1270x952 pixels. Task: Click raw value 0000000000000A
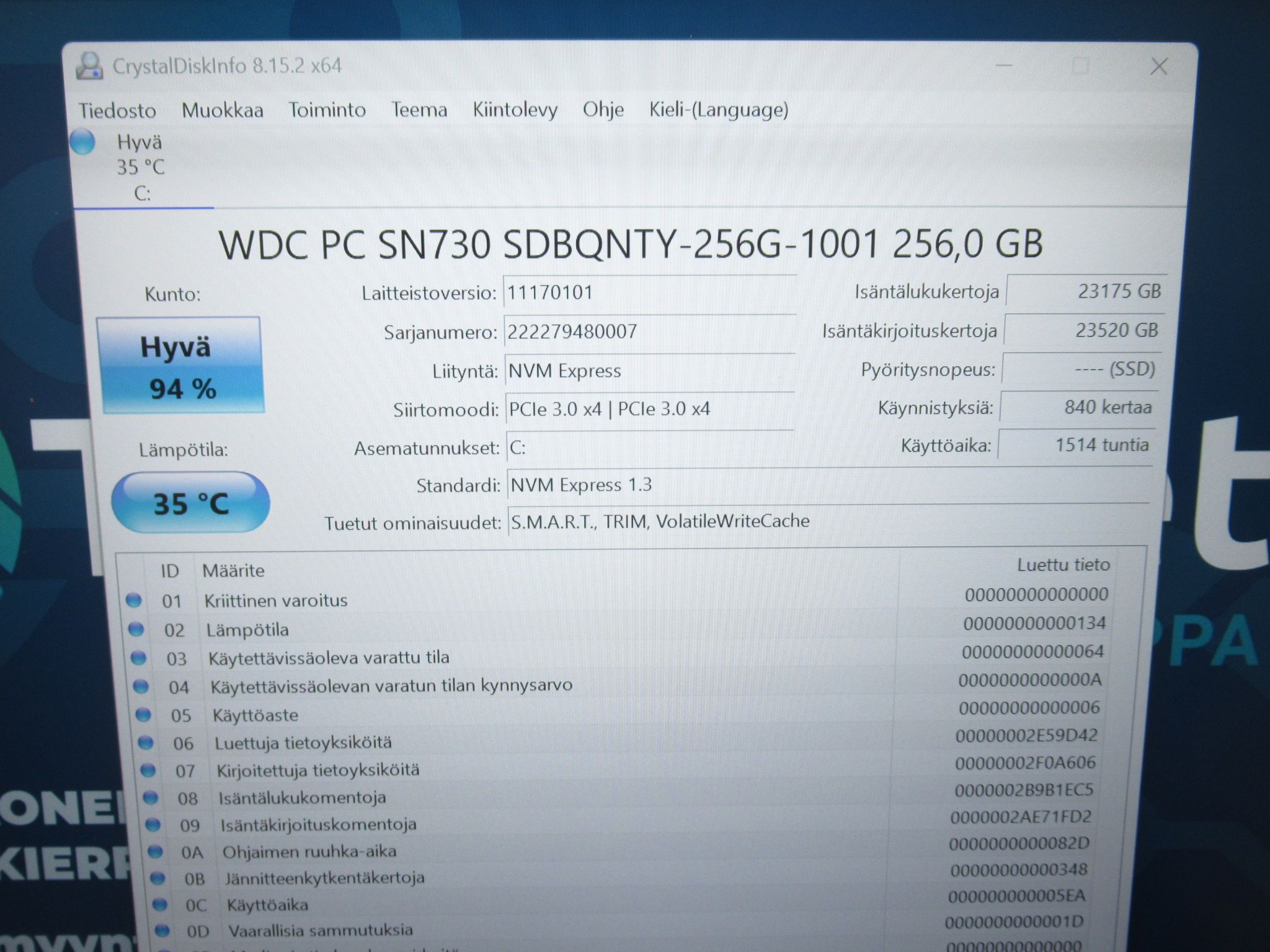pos(1030,680)
